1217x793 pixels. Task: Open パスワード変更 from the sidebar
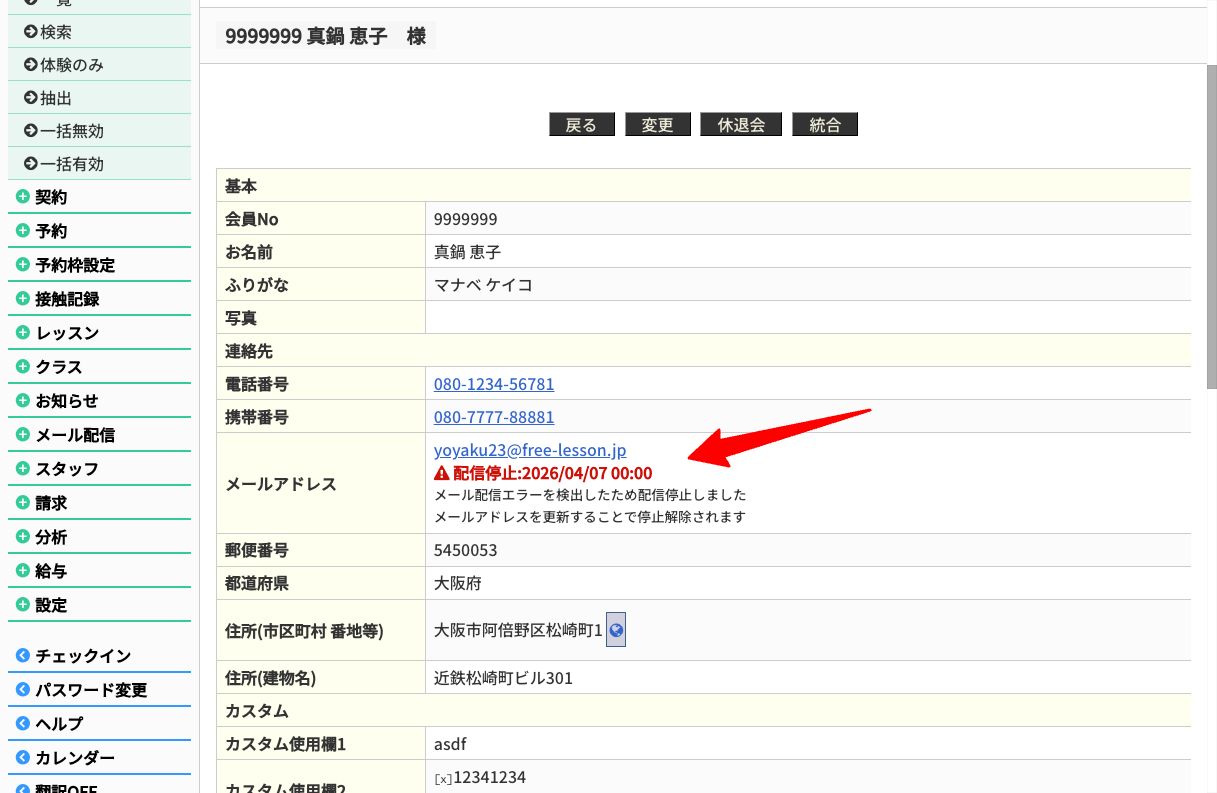(91, 690)
